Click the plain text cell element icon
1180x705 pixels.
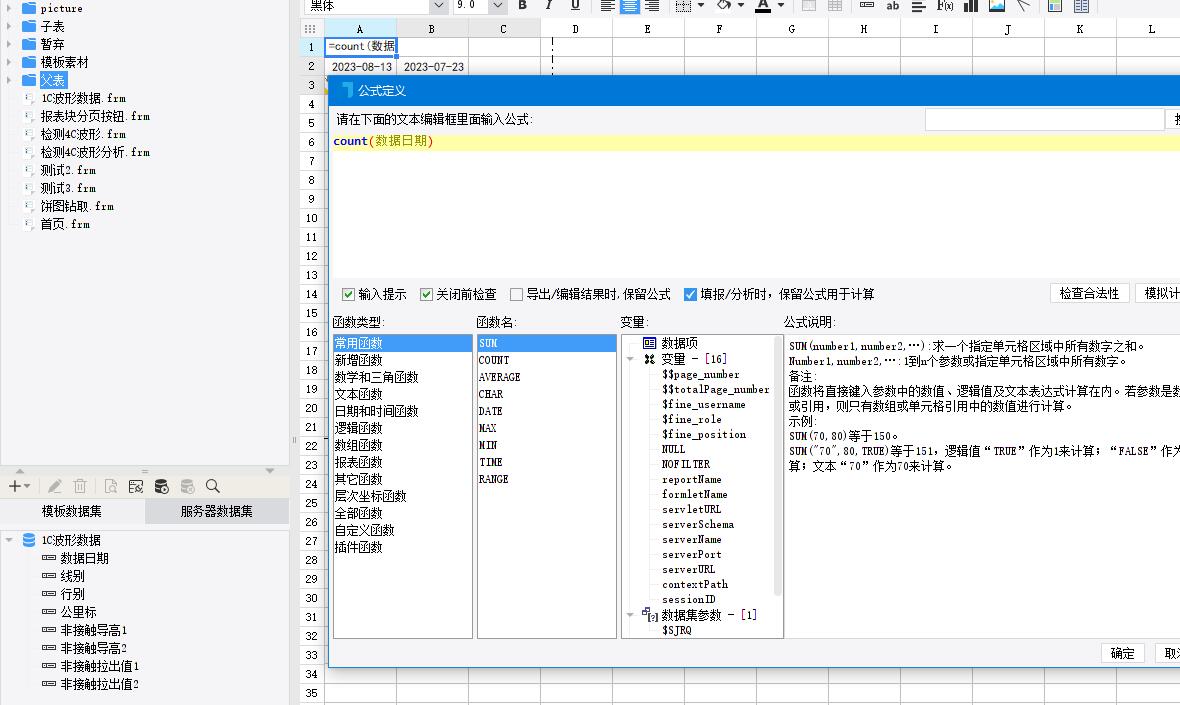point(867,6)
